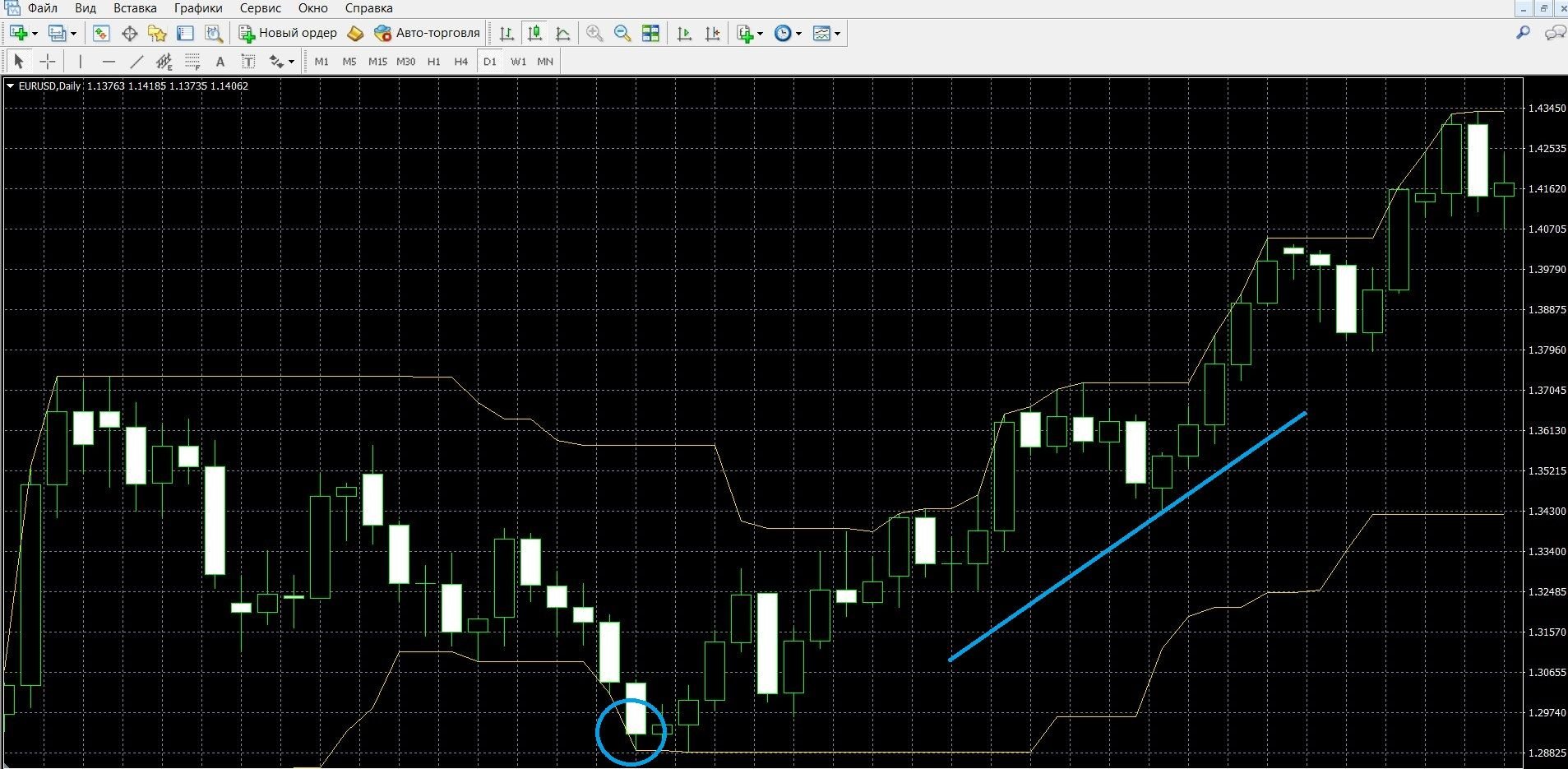Open the Data Window crosshair icon

pyautogui.click(x=129, y=34)
